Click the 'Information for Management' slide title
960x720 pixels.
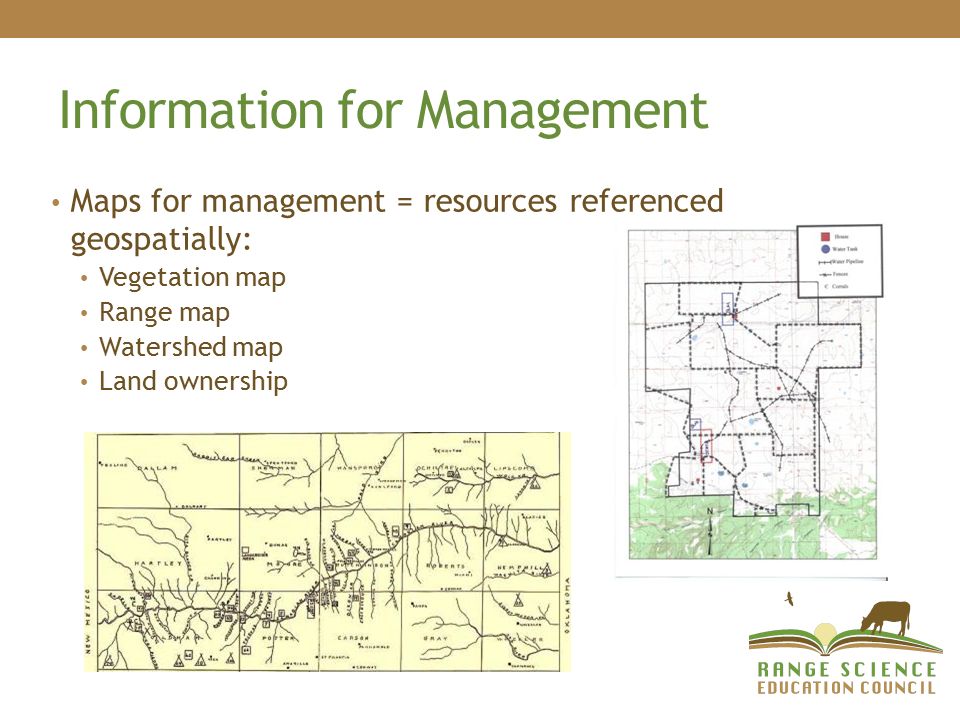[383, 111]
